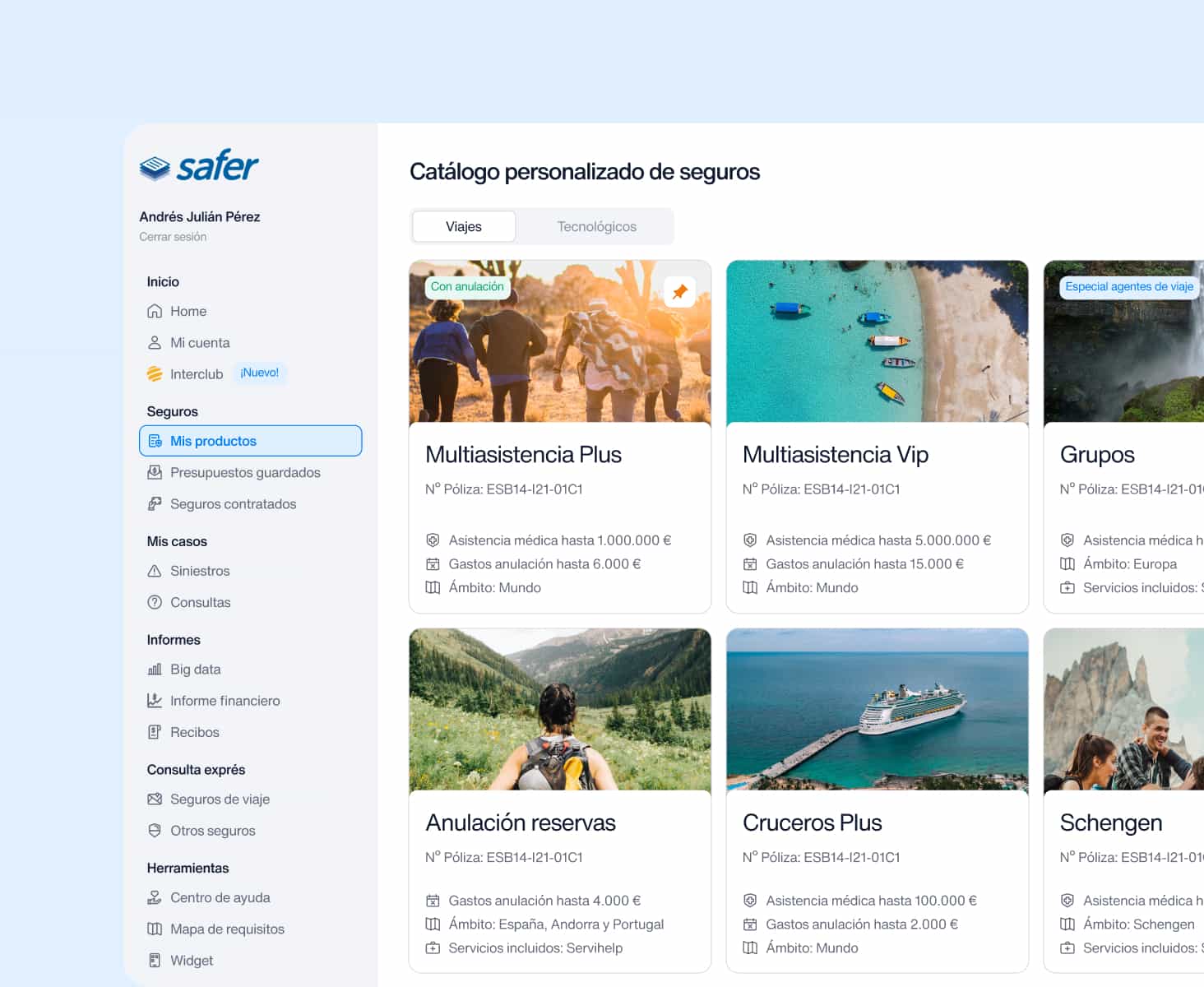Switch to the Tecnológicos tab
Viewport: 1204px width, 987px height.
[x=597, y=226]
